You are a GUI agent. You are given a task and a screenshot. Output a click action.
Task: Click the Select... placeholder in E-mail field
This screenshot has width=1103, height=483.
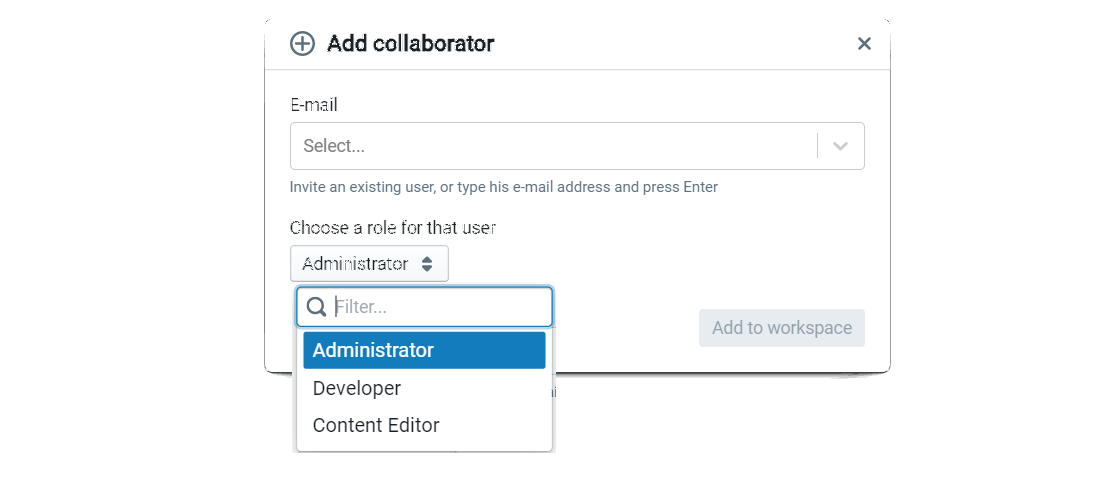(334, 146)
